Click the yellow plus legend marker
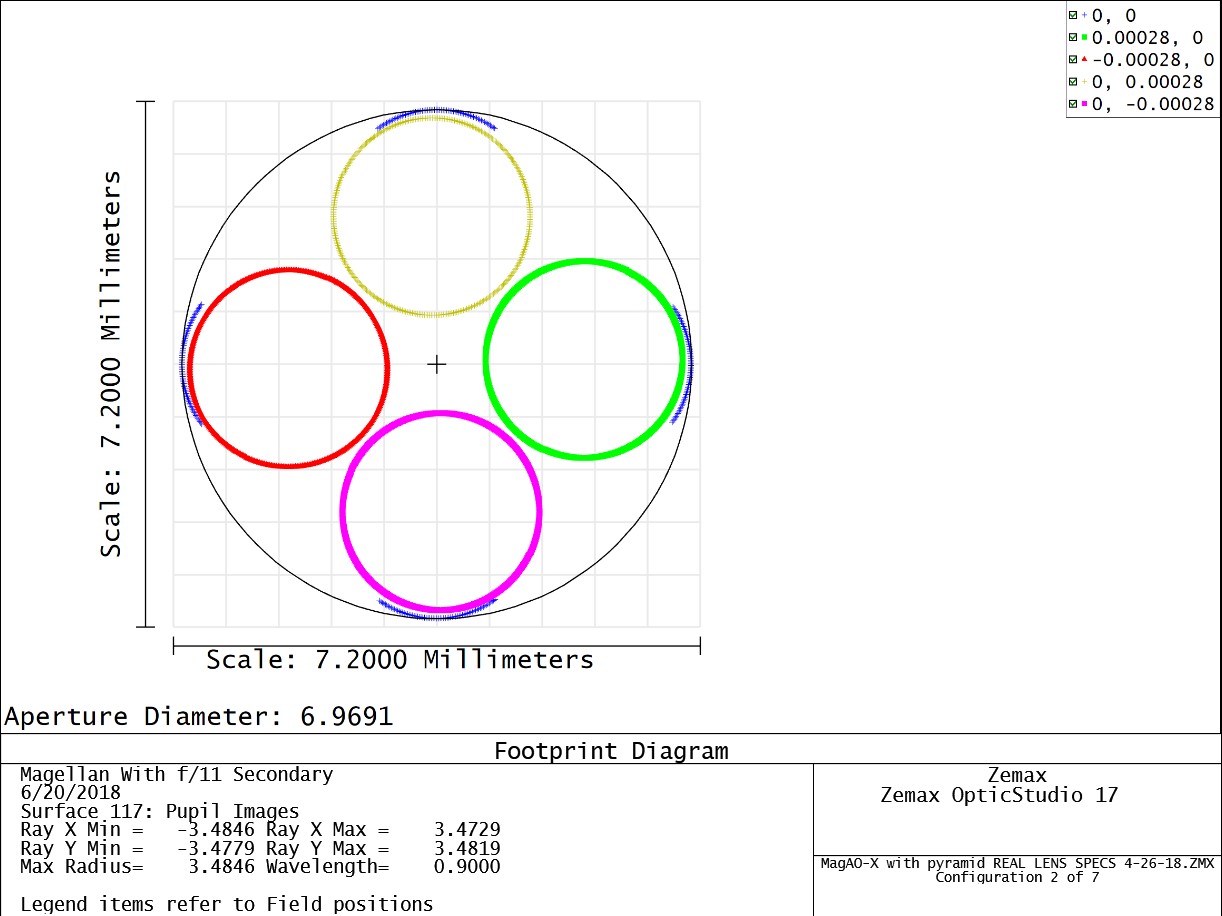This screenshot has width=1222, height=916. click(x=1084, y=82)
